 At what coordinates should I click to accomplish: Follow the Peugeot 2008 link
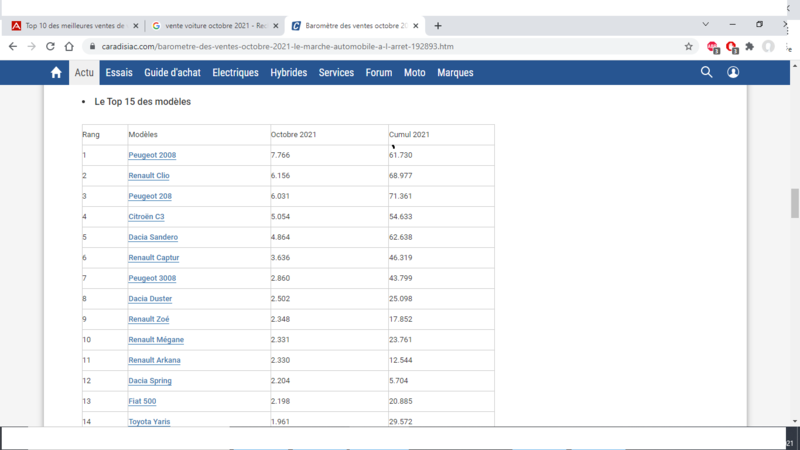[152, 155]
